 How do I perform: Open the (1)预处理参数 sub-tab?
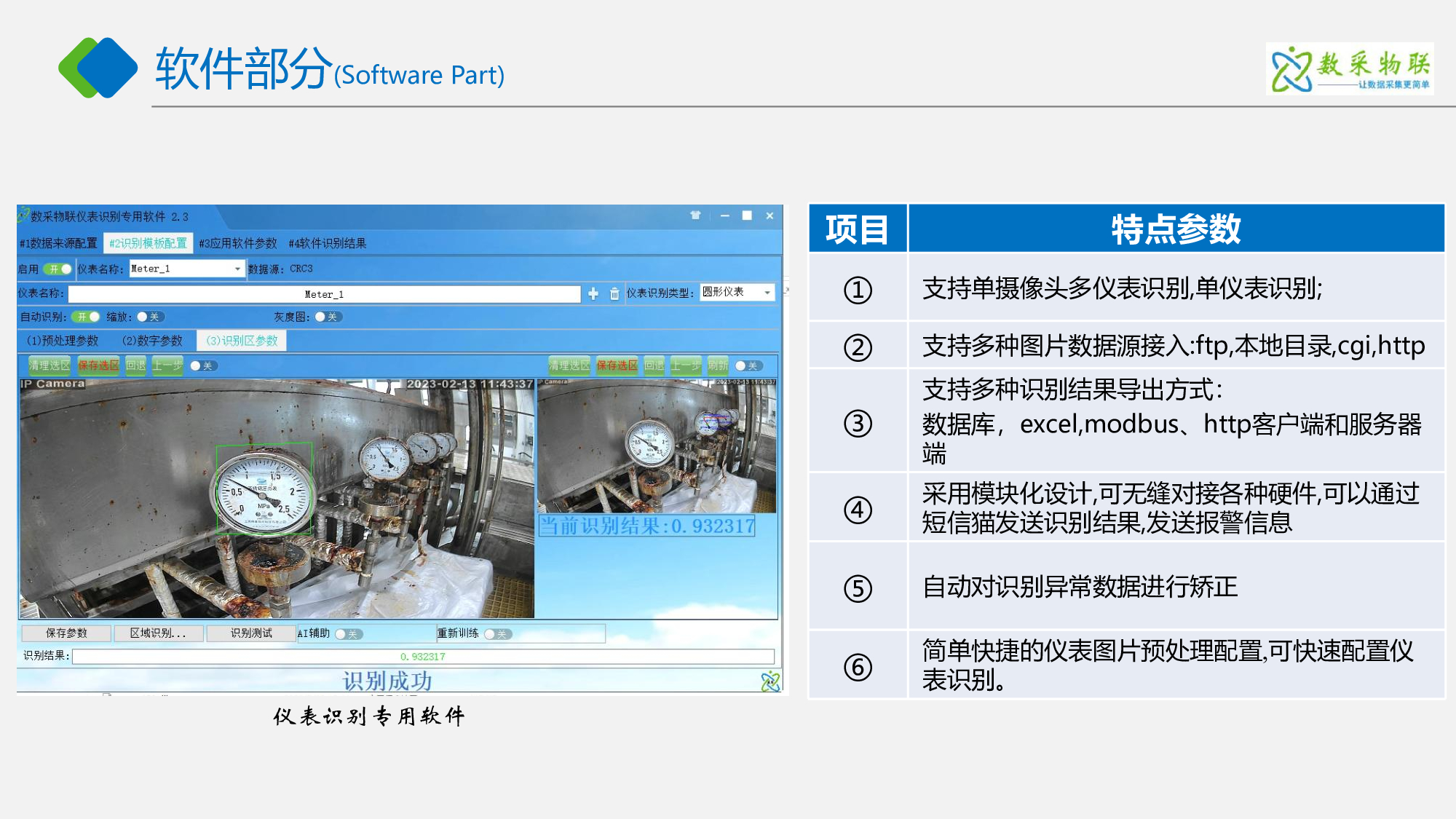coord(63,341)
